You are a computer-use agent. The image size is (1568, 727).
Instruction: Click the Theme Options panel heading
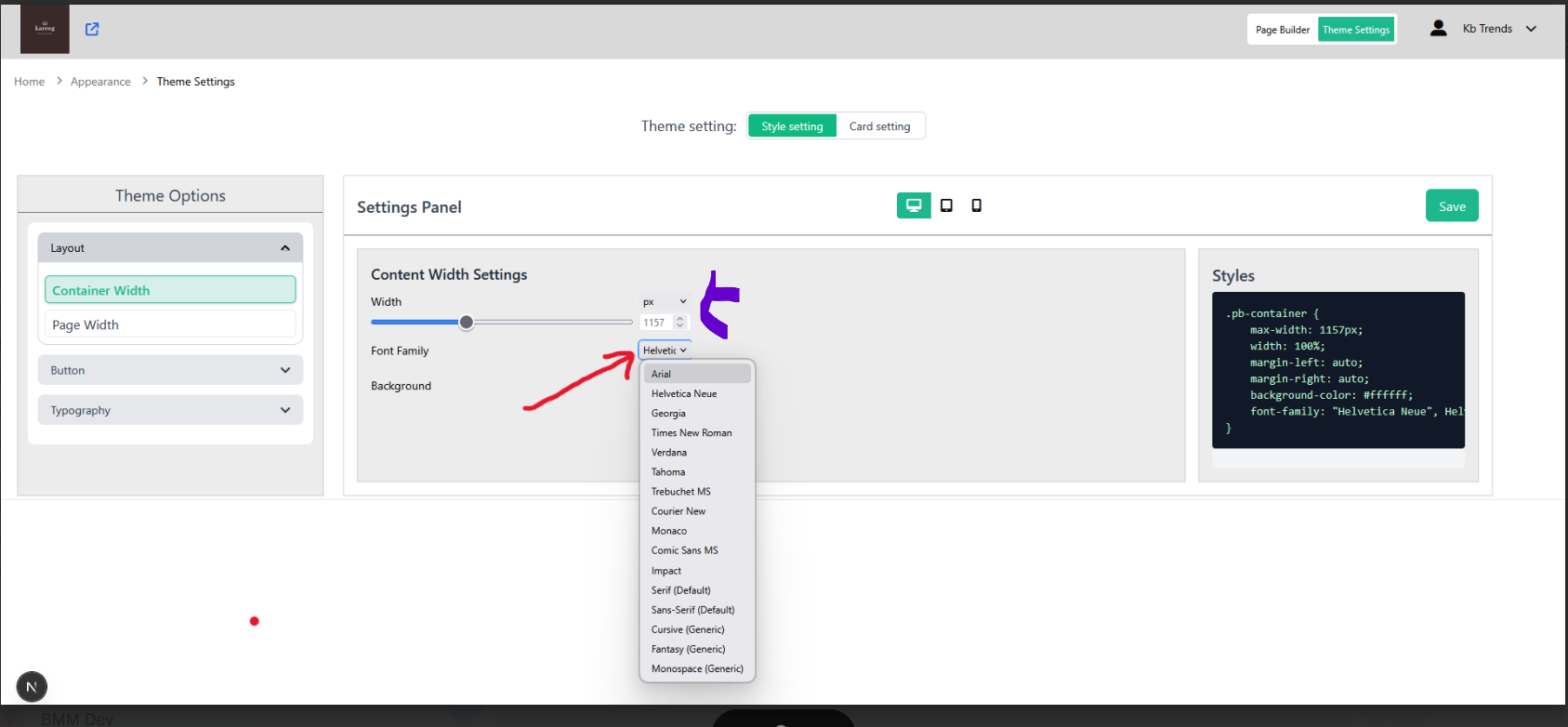(x=170, y=195)
